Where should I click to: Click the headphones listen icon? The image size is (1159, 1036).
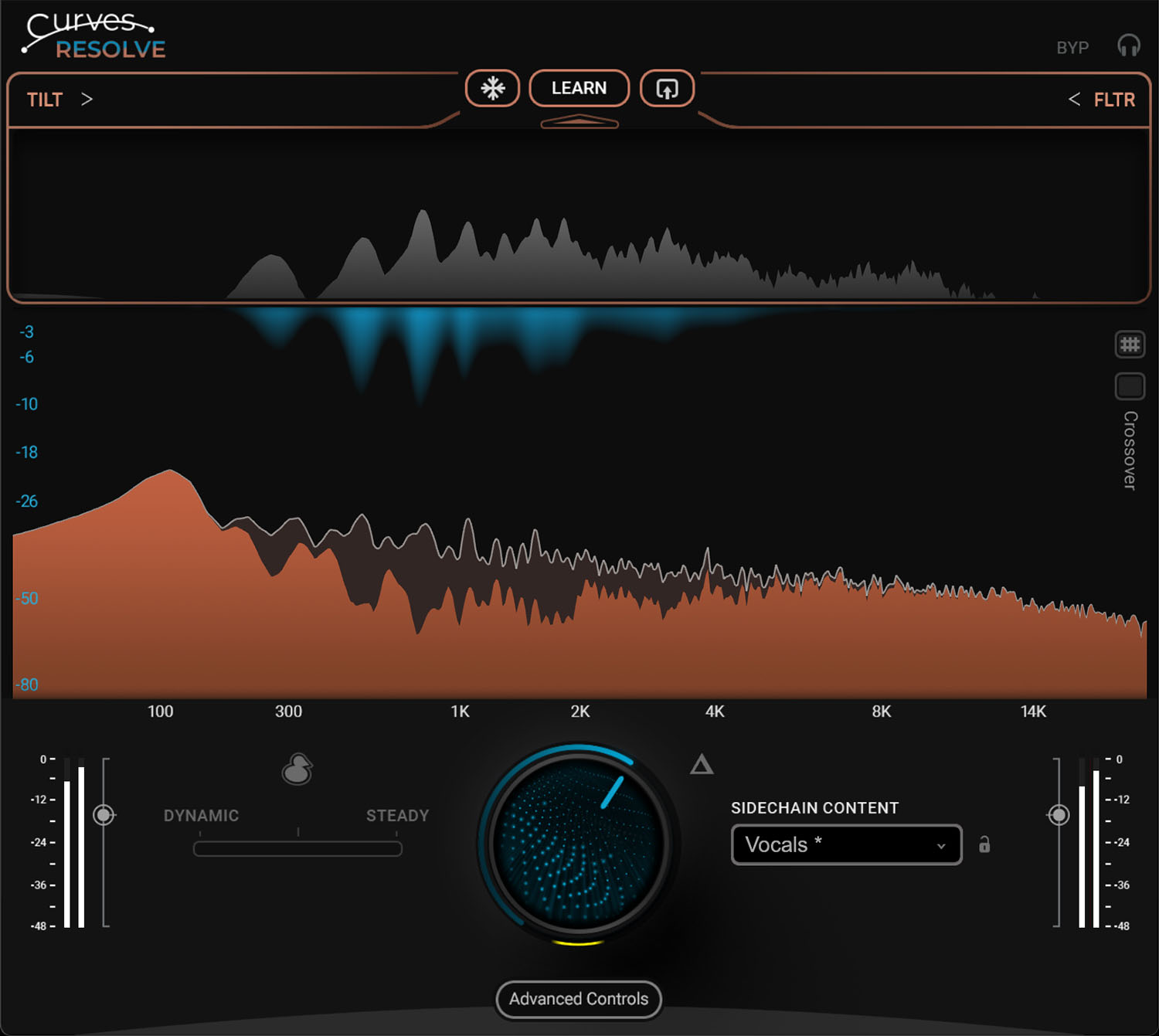point(1128,46)
